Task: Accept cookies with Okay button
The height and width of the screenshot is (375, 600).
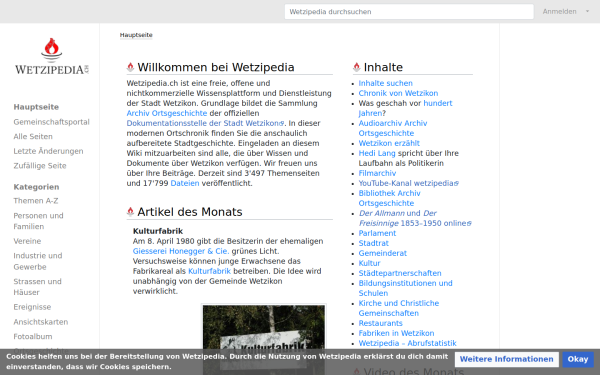Action: tap(578, 359)
